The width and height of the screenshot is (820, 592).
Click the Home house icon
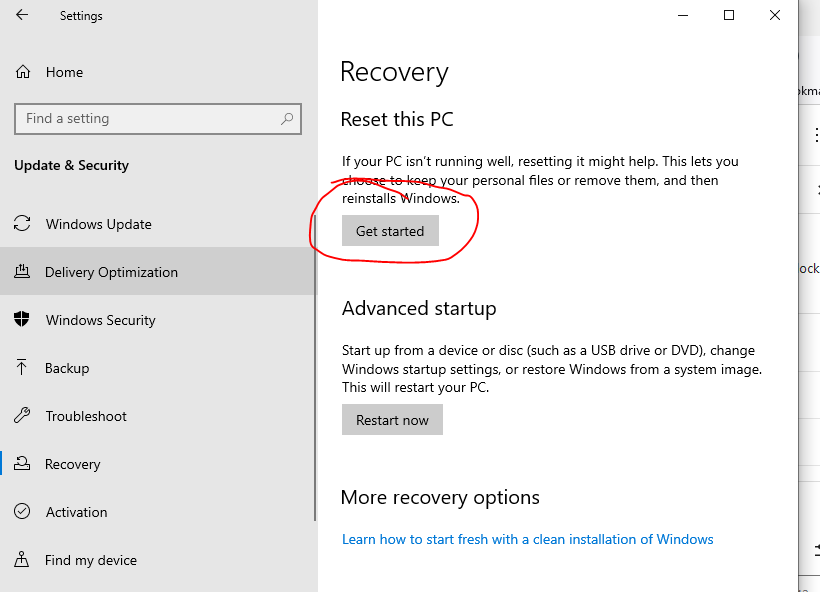22,72
